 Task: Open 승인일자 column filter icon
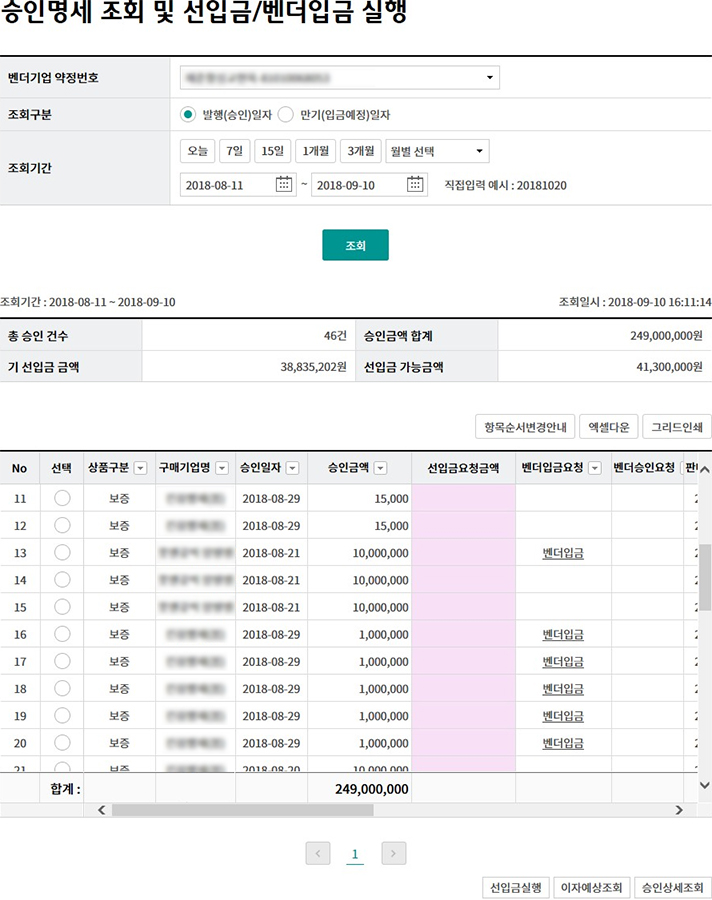coord(292,468)
